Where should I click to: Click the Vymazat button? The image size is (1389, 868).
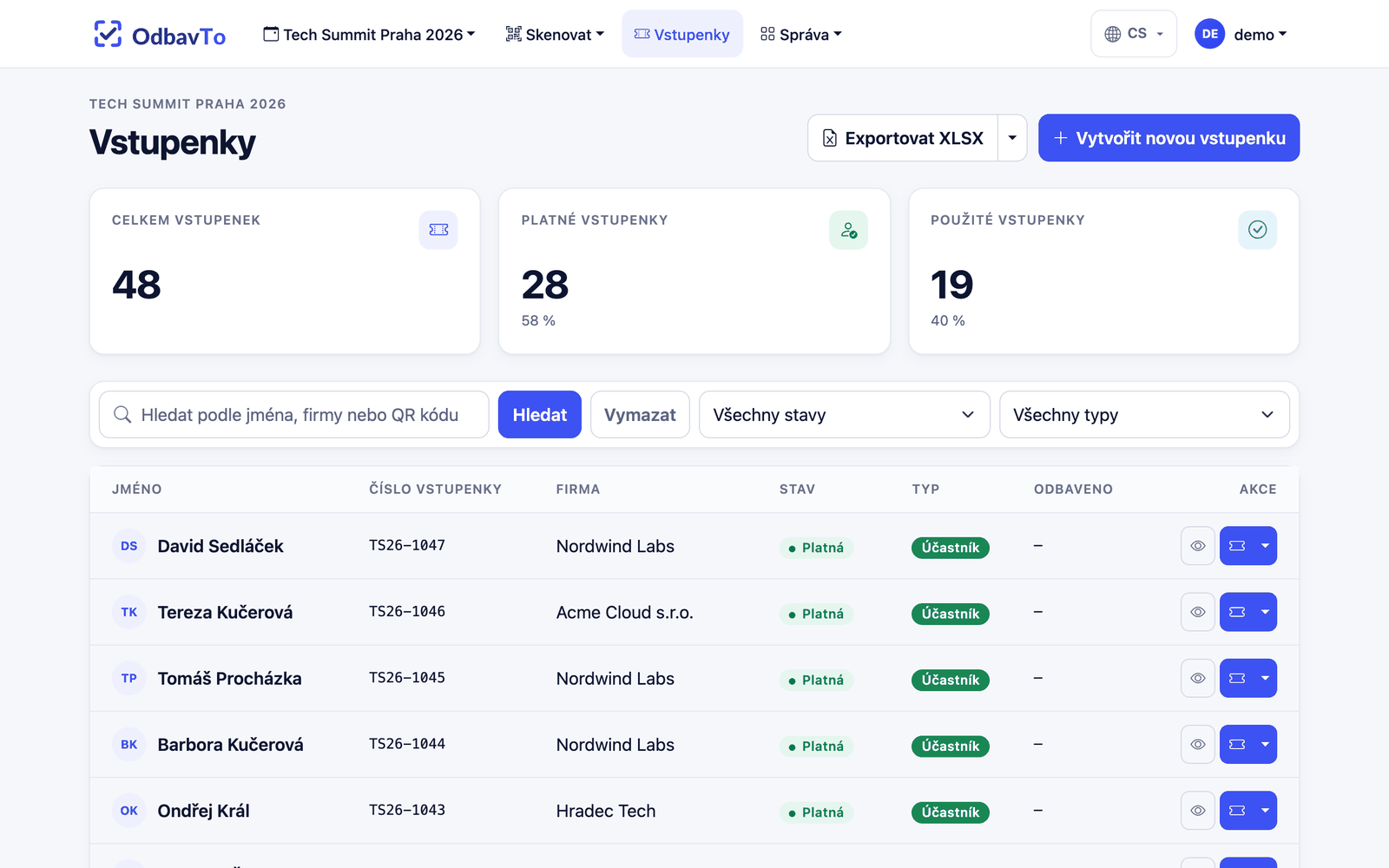[x=640, y=415]
